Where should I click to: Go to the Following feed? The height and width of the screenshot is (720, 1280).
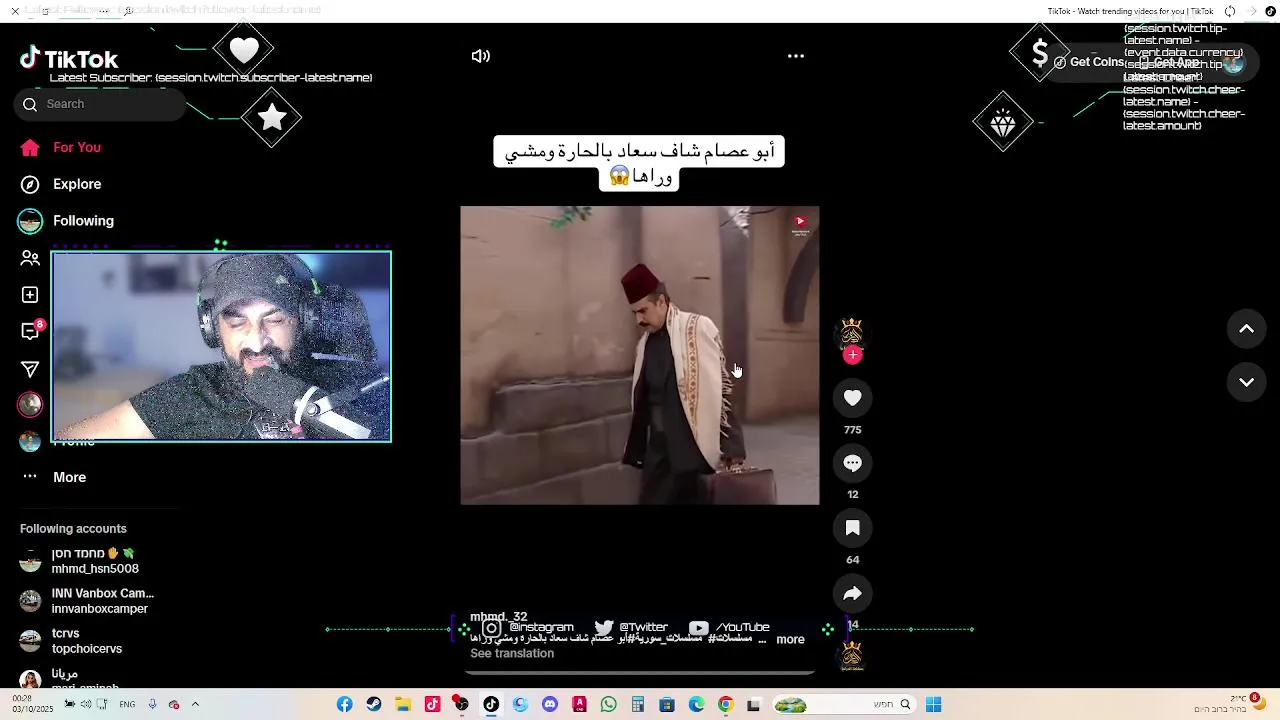66,221
